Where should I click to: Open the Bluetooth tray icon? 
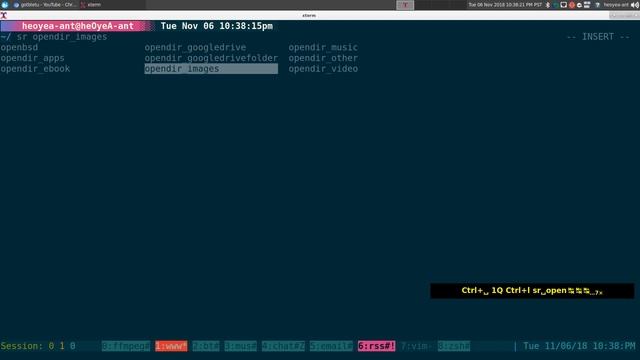pos(548,5)
